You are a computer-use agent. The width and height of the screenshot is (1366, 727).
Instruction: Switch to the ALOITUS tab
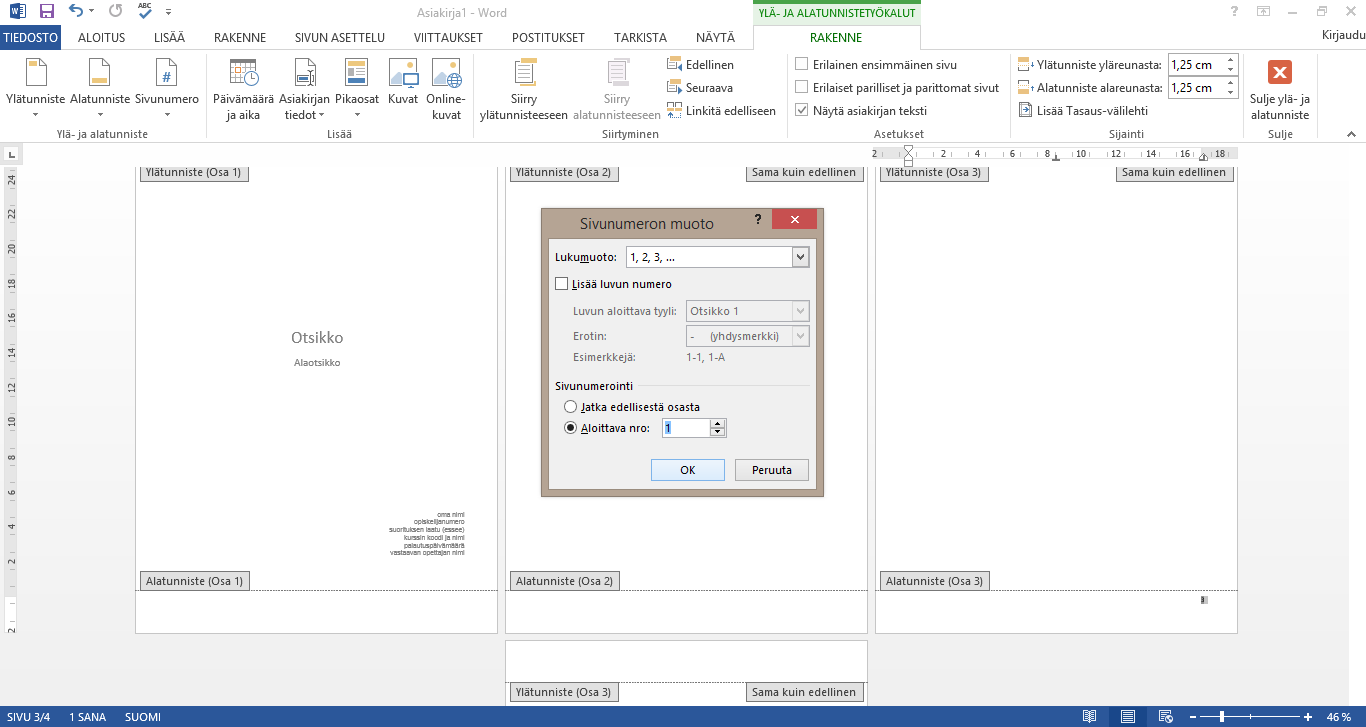coord(102,38)
